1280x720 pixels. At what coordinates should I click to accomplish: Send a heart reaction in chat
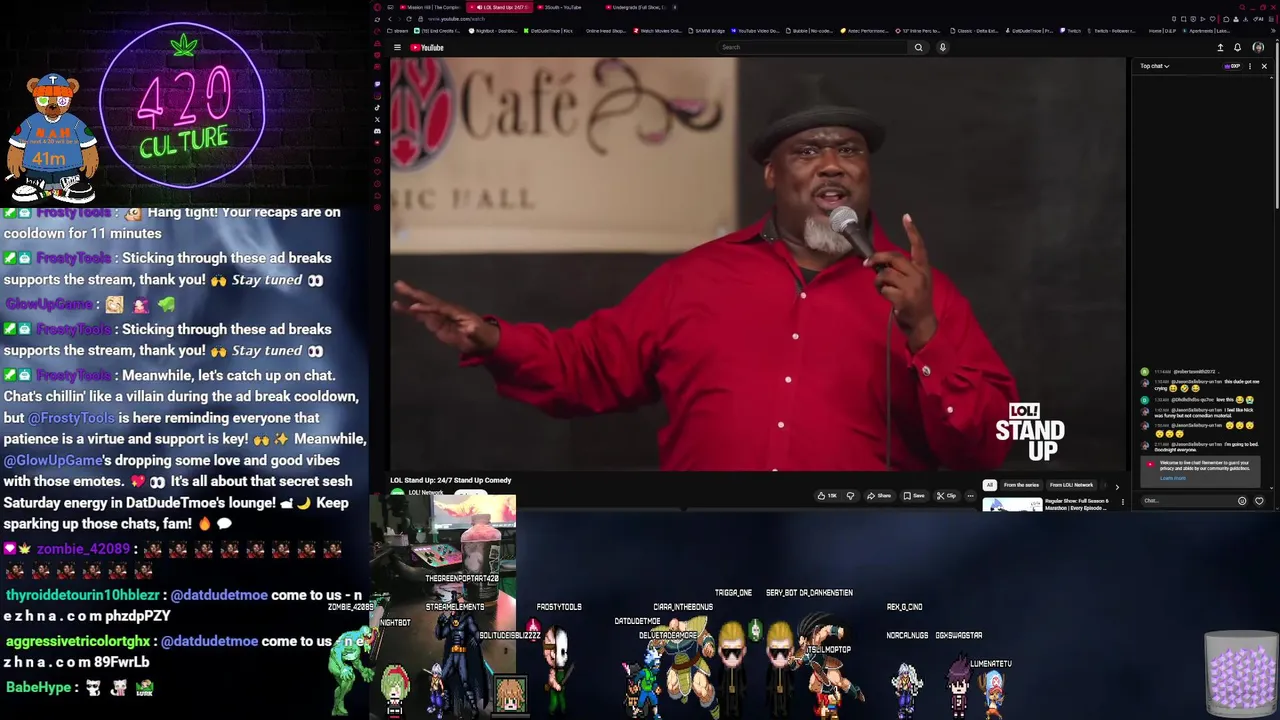1259,501
